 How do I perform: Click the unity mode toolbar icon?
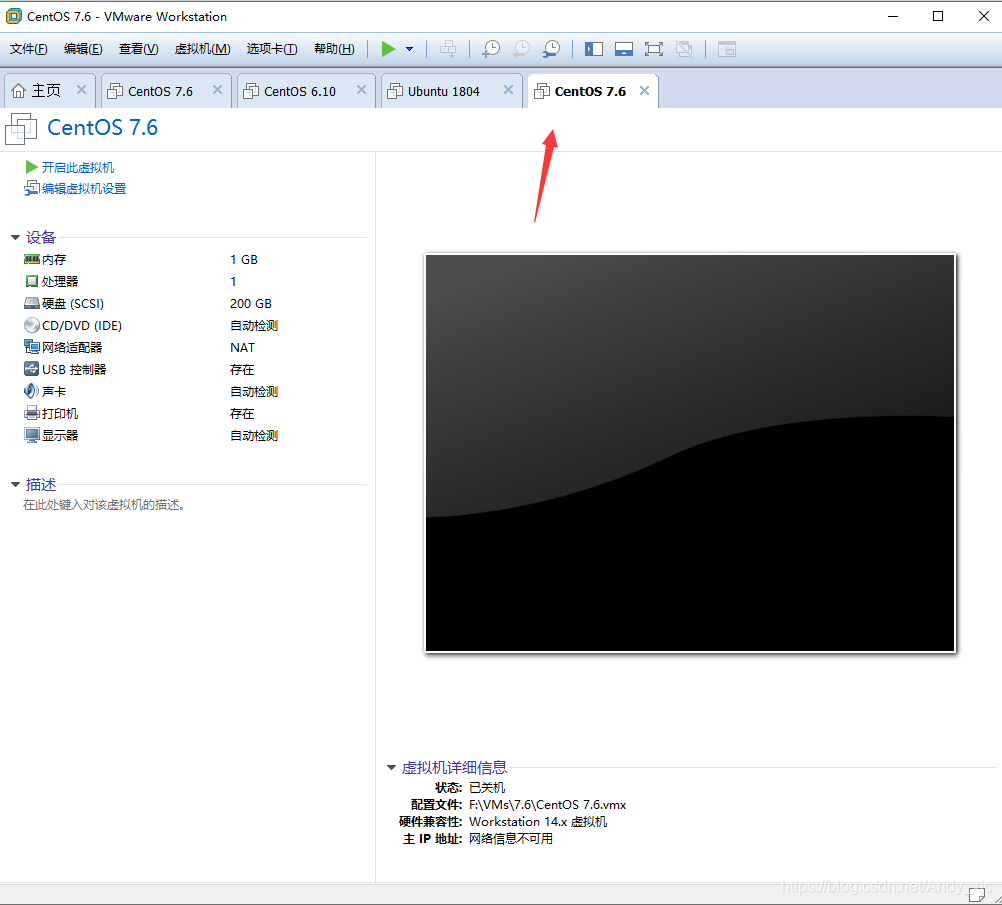(684, 49)
